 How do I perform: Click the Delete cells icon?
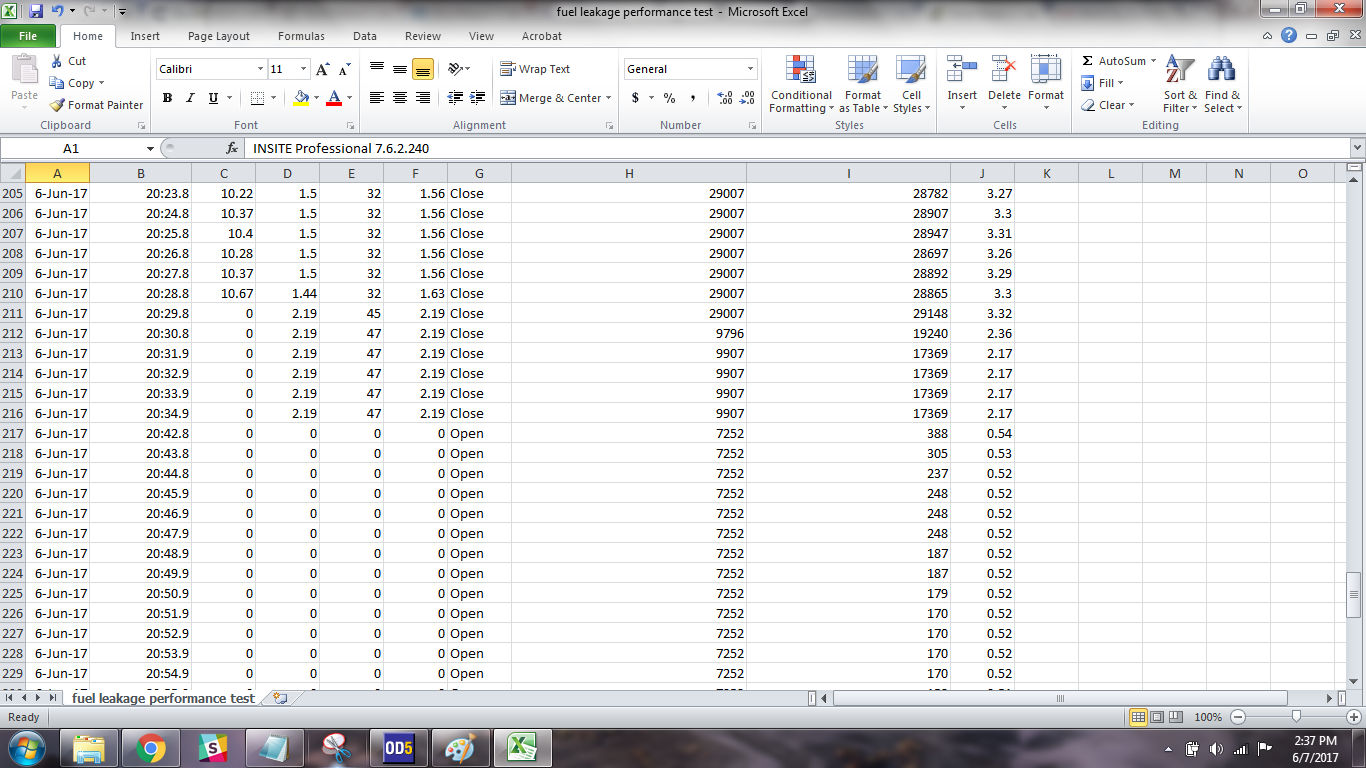[x=1004, y=69]
